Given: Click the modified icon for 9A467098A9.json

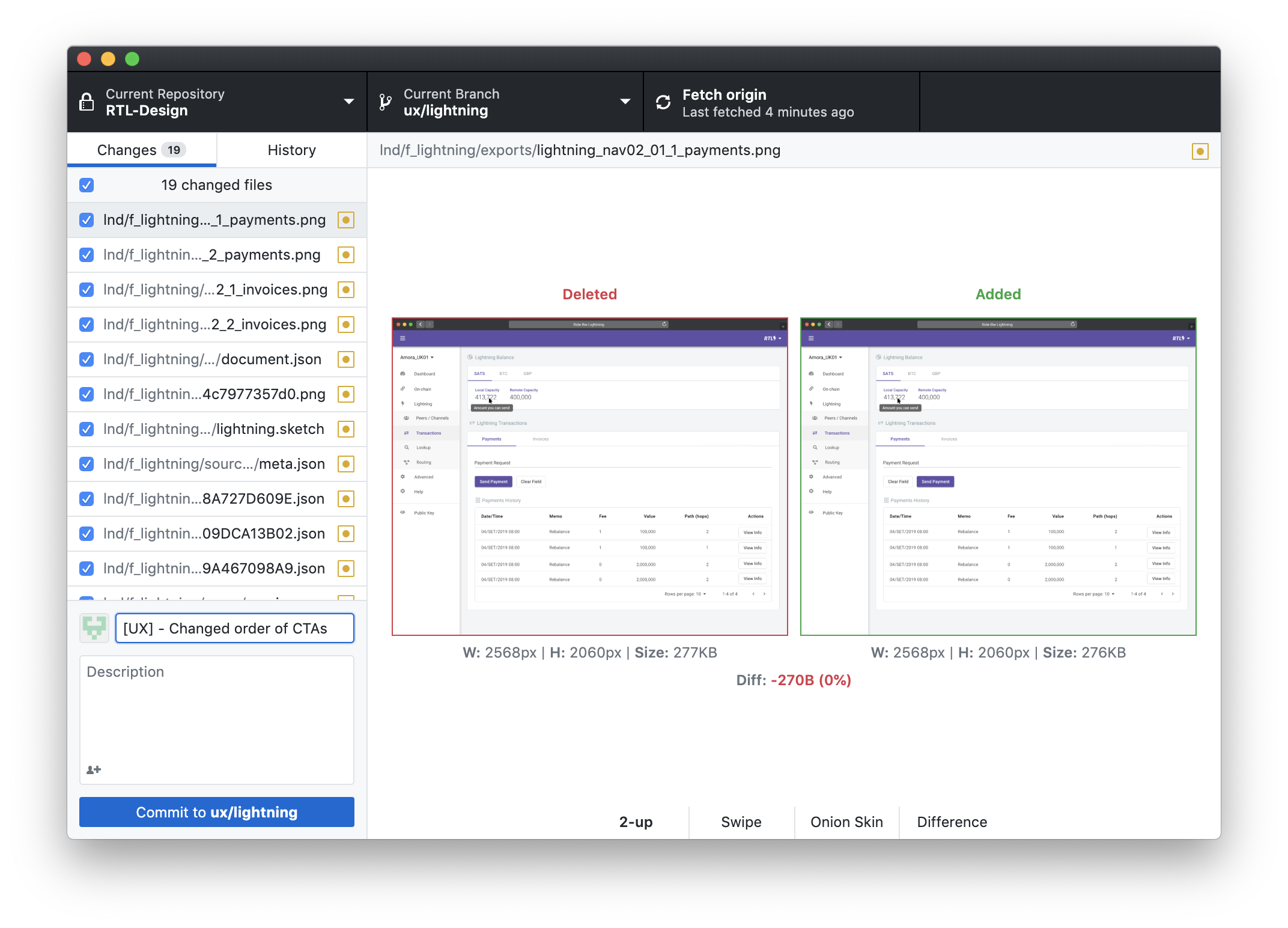Looking at the screenshot, I should (346, 569).
